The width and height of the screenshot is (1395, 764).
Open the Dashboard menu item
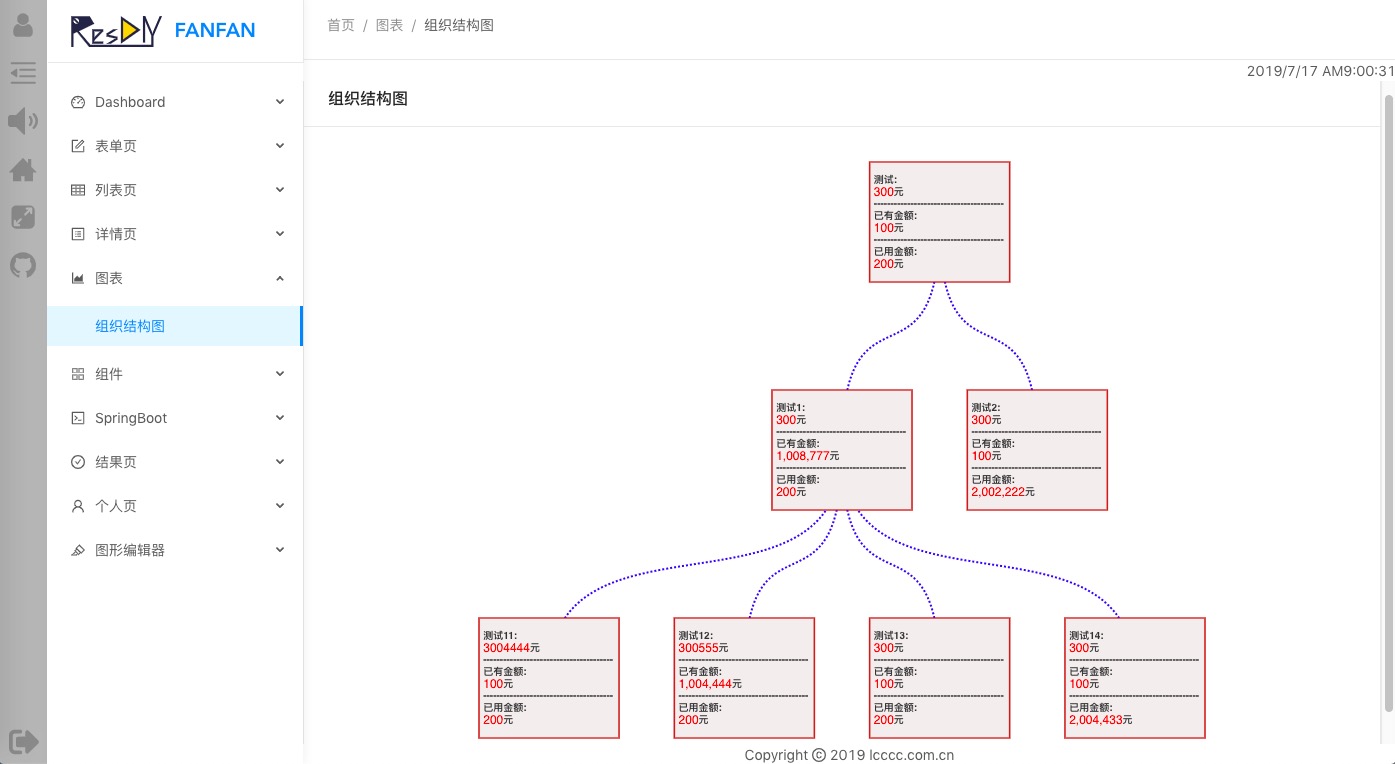tap(175, 102)
